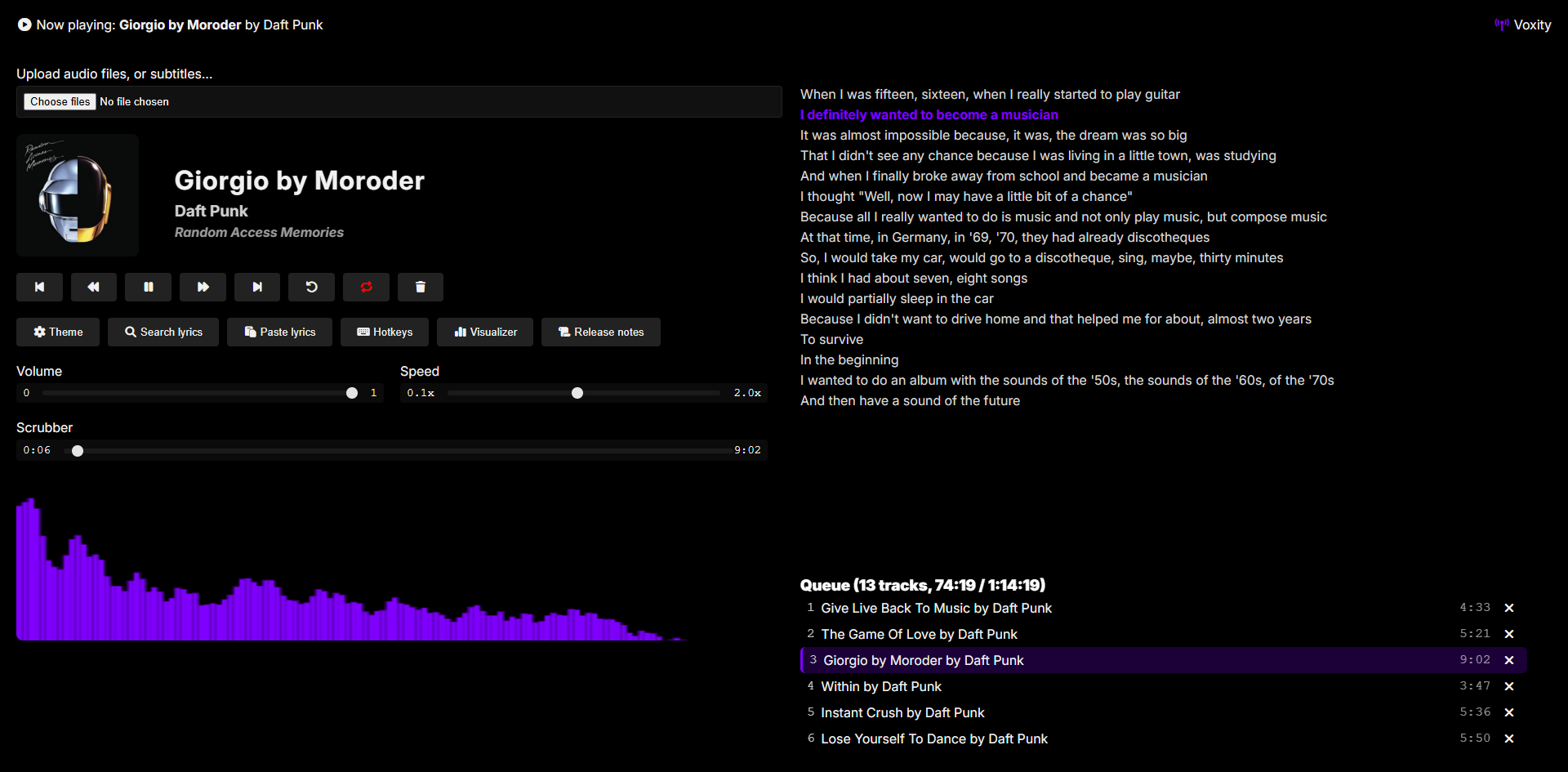Restart the track with the reset icon

pos(311,287)
